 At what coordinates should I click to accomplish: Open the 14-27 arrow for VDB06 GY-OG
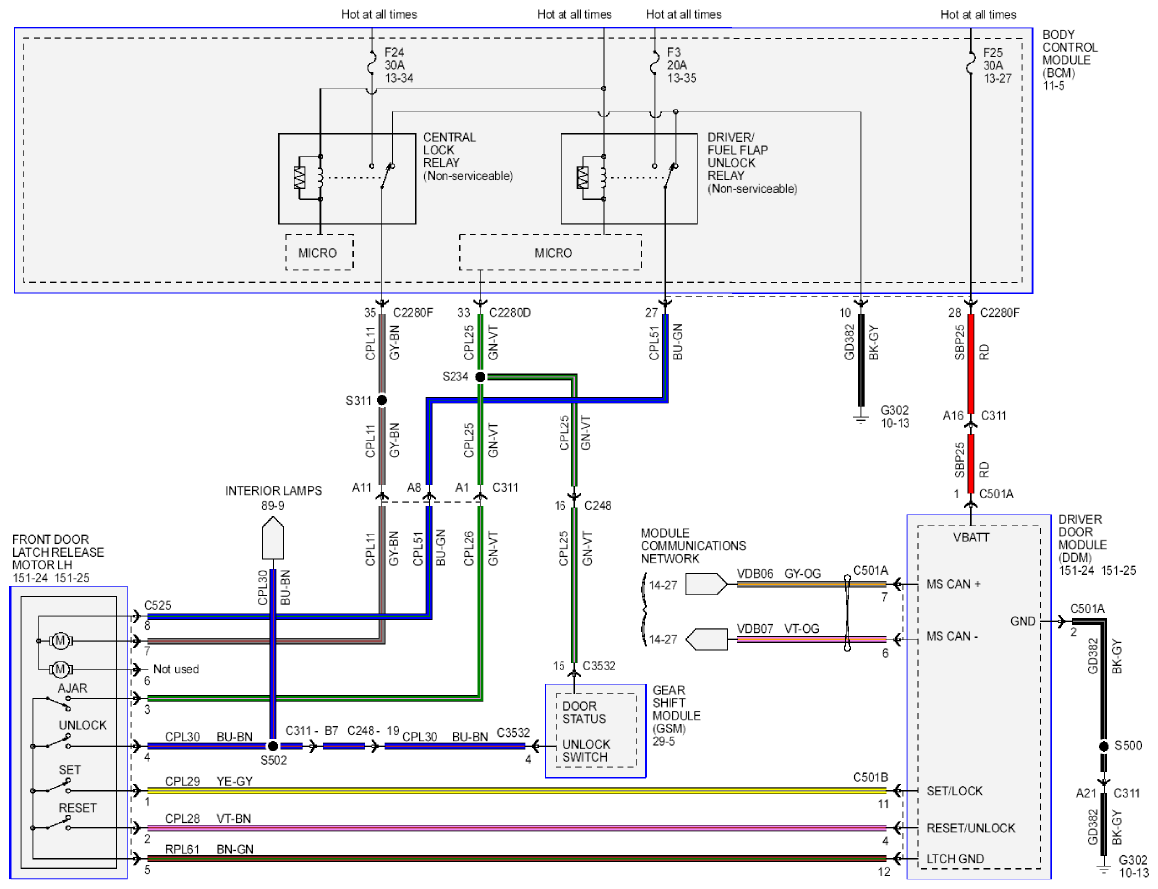[x=706, y=585]
